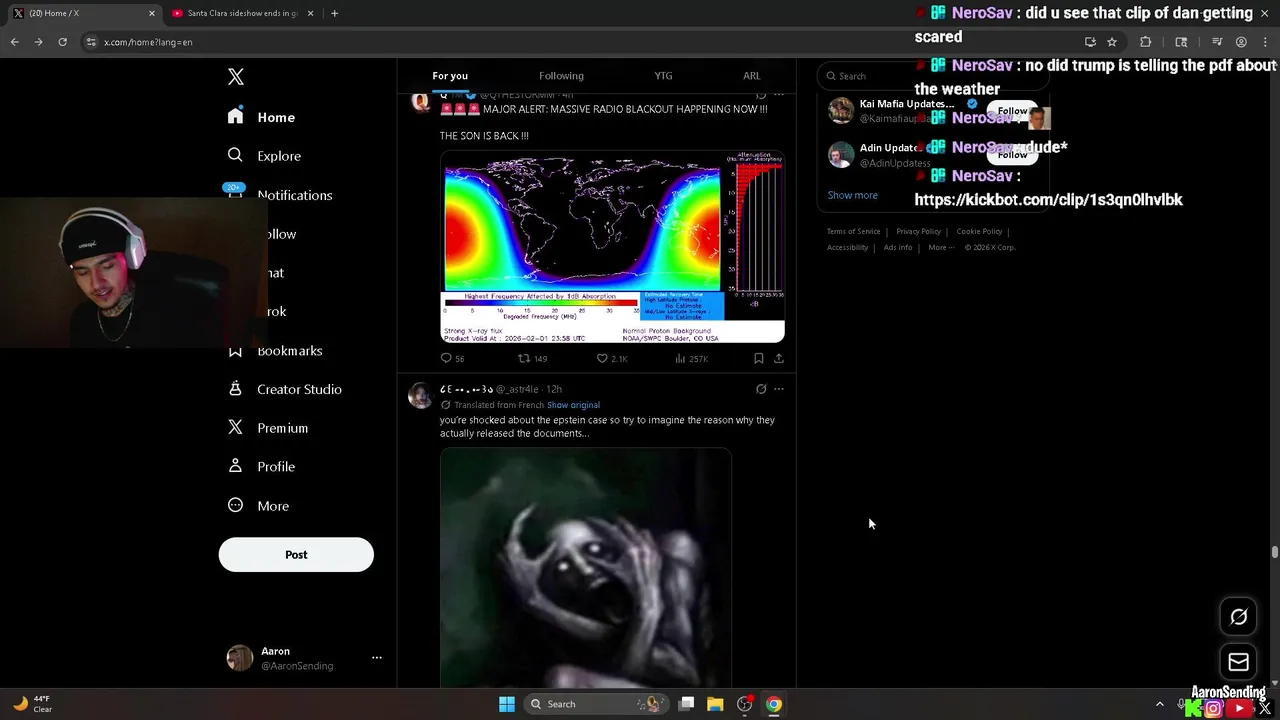Go back in the browser

point(14,42)
